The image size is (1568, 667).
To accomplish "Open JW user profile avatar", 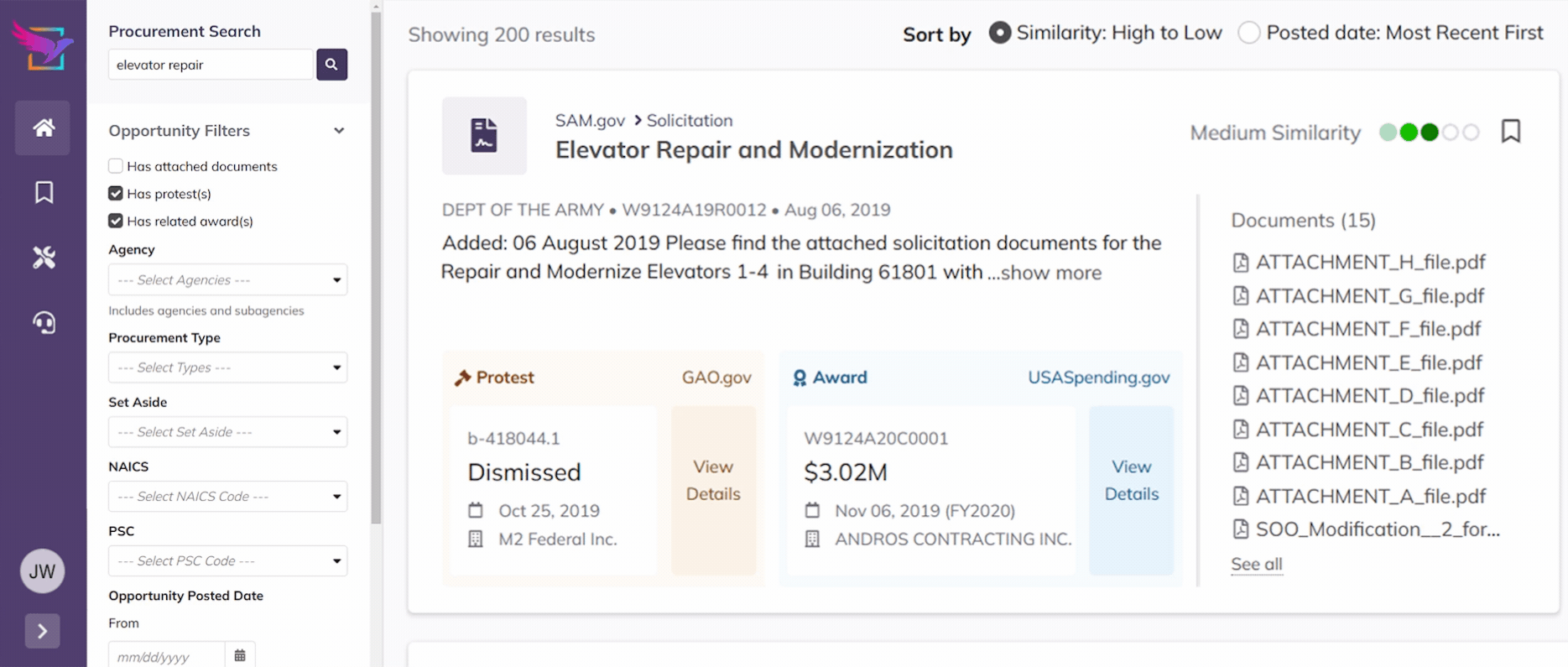I will (42, 571).
